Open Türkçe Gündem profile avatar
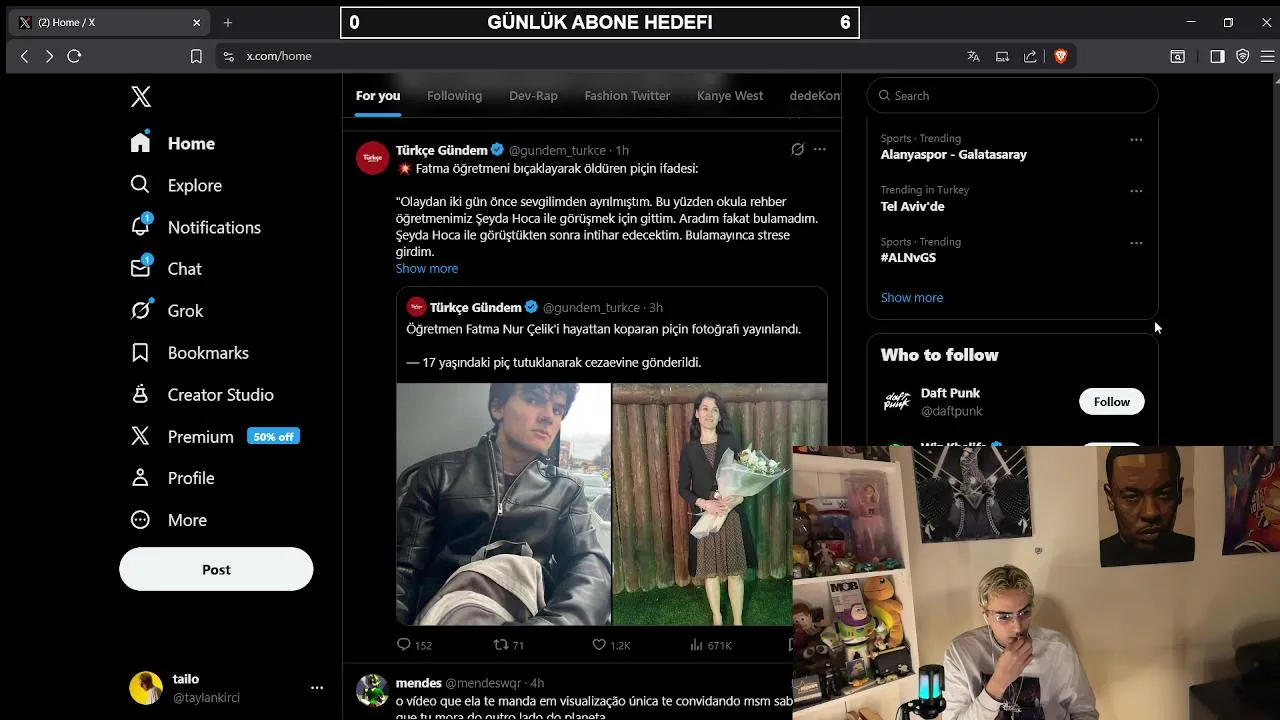Image resolution: width=1280 pixels, height=720 pixels. point(372,158)
